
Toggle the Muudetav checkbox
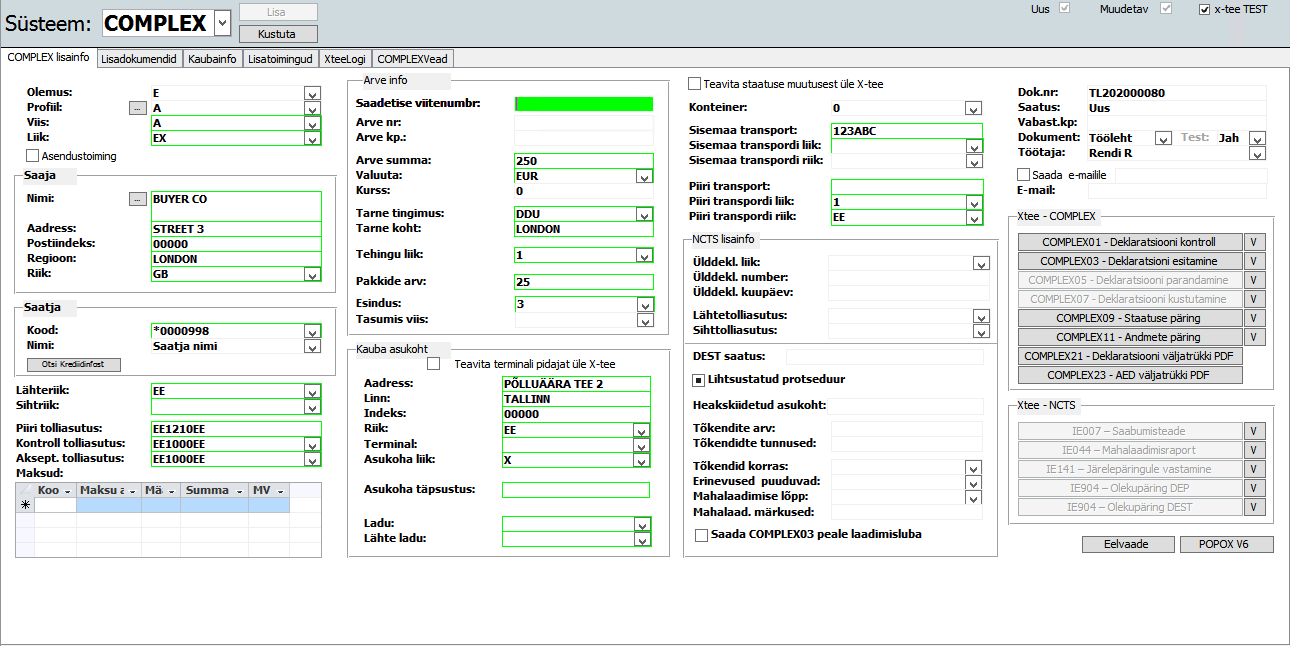point(1166,9)
